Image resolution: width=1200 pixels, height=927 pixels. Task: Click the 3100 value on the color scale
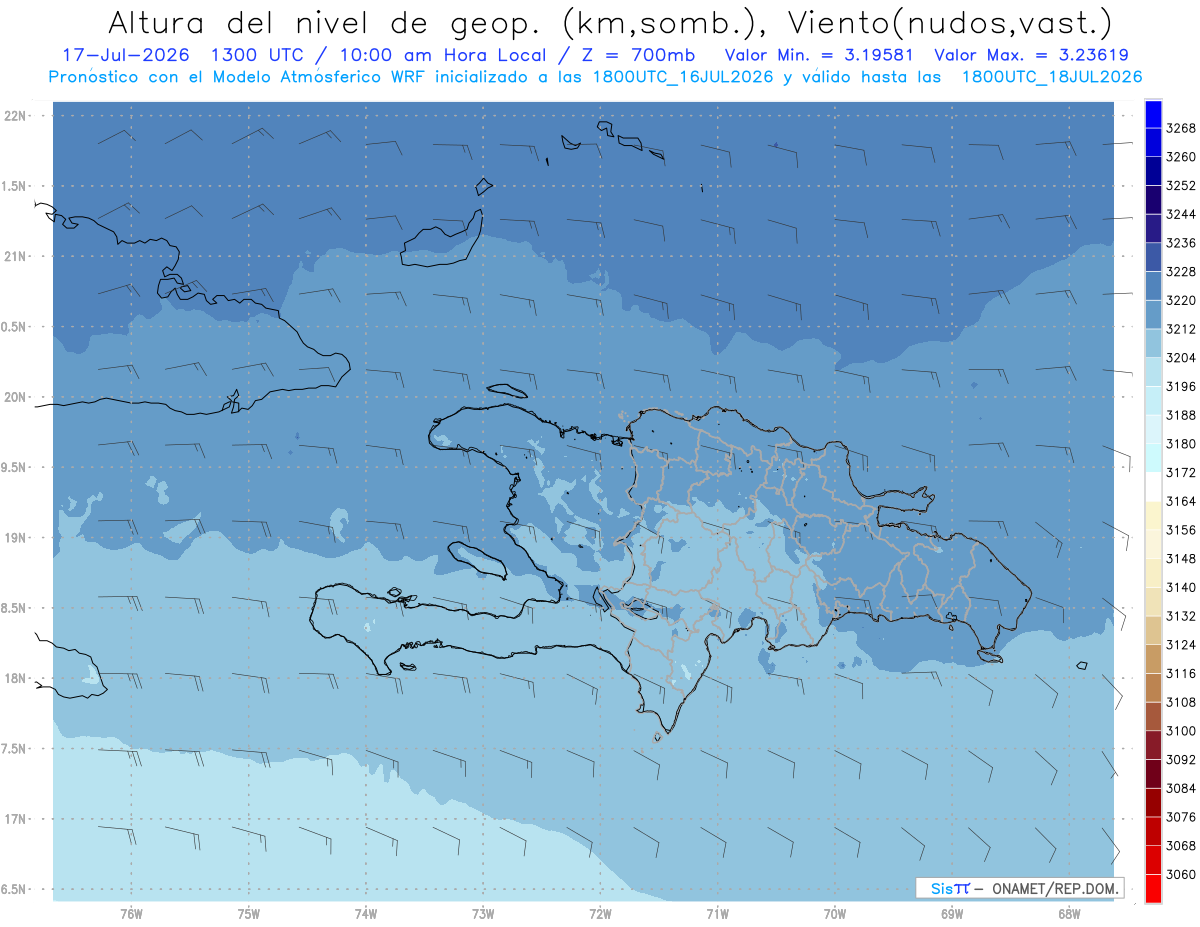pos(1181,731)
